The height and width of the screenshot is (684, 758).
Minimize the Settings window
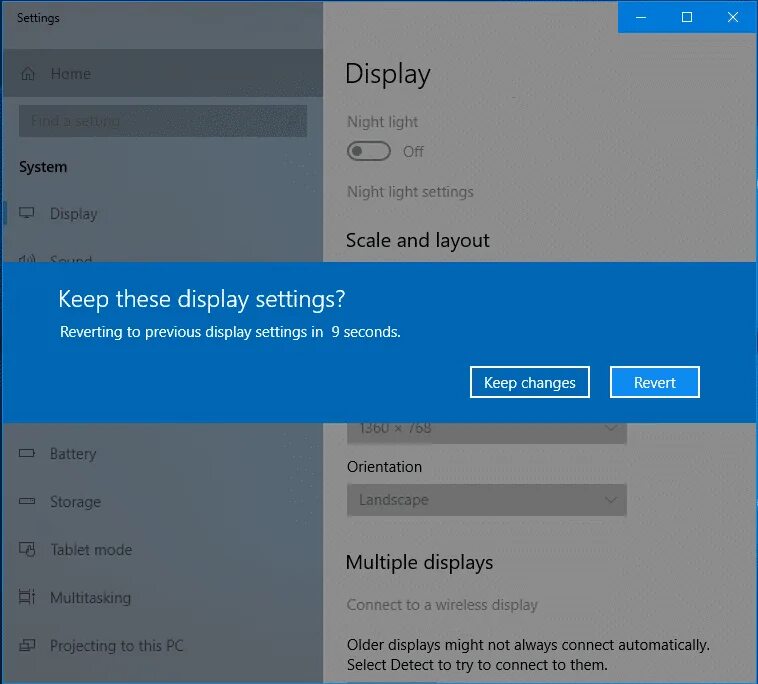point(641,17)
